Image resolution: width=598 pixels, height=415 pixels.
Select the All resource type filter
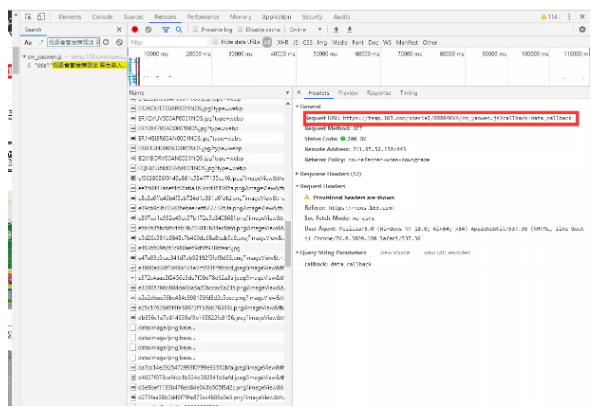click(x=267, y=42)
